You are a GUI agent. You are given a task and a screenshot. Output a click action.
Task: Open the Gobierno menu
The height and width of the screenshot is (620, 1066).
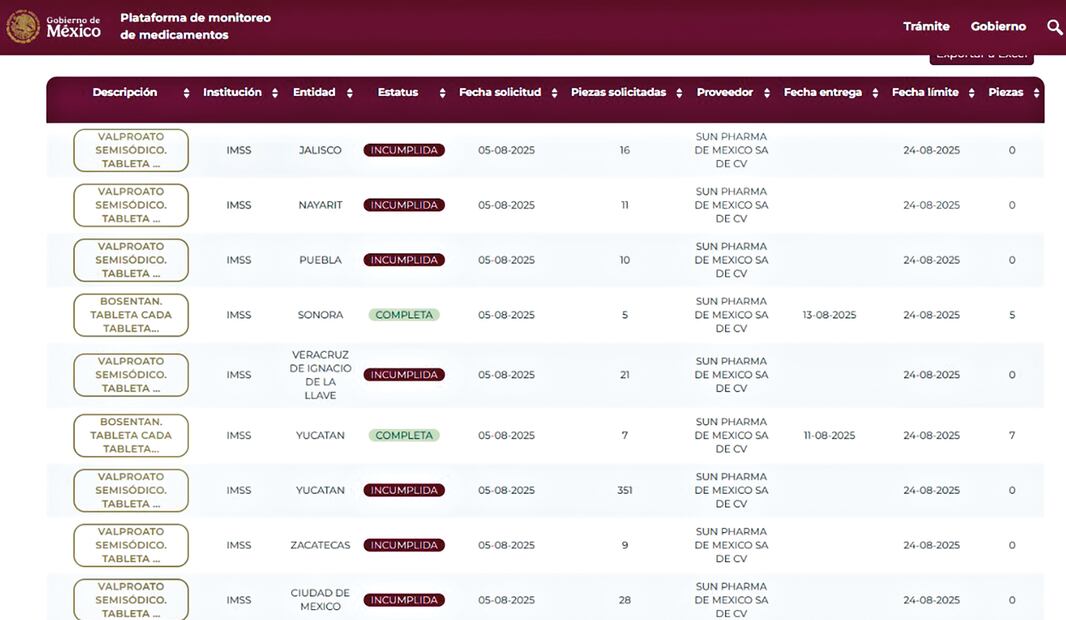[x=998, y=27]
